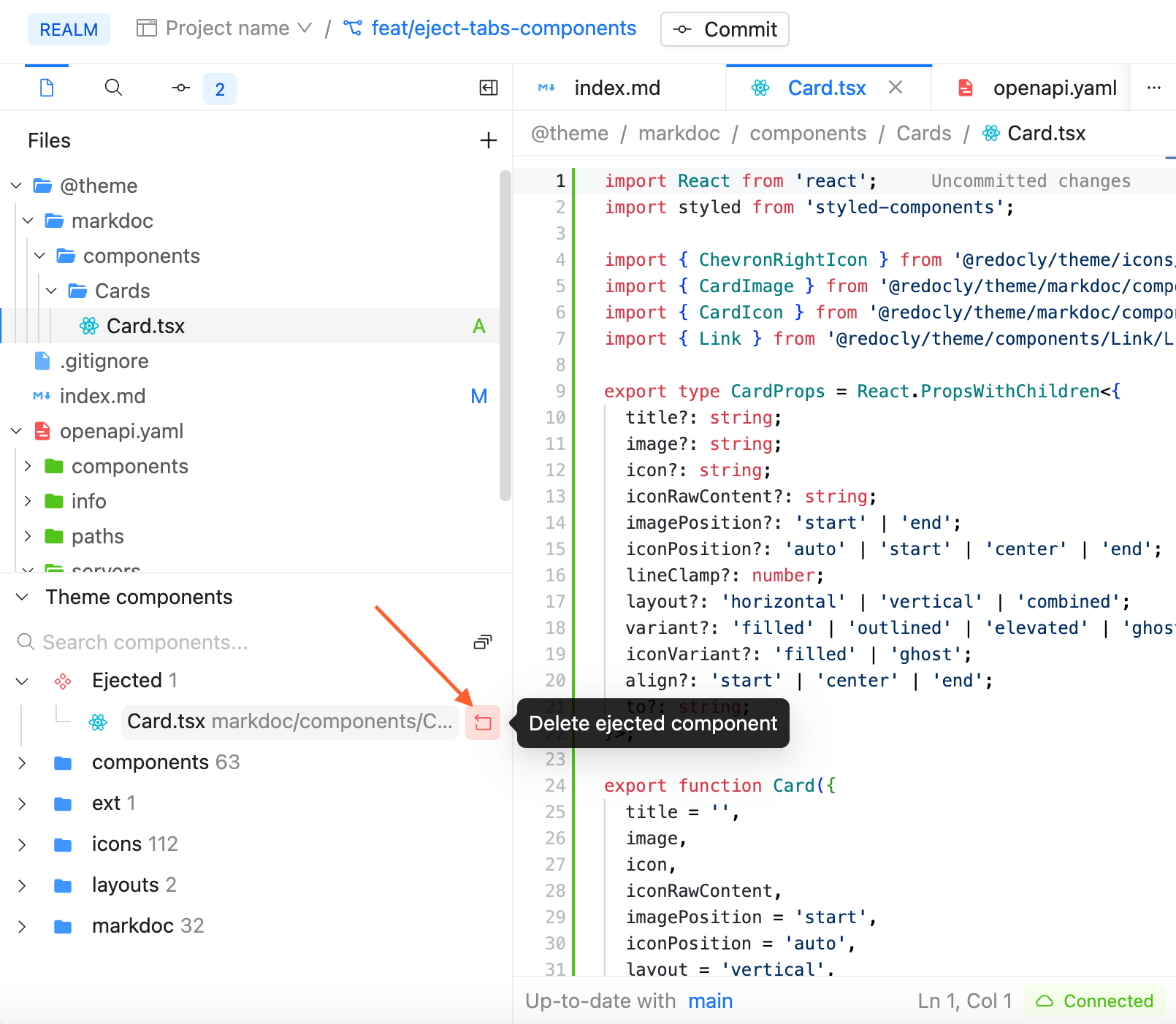This screenshot has width=1176, height=1024.
Task: Open the source control commit icon
Action: [181, 88]
